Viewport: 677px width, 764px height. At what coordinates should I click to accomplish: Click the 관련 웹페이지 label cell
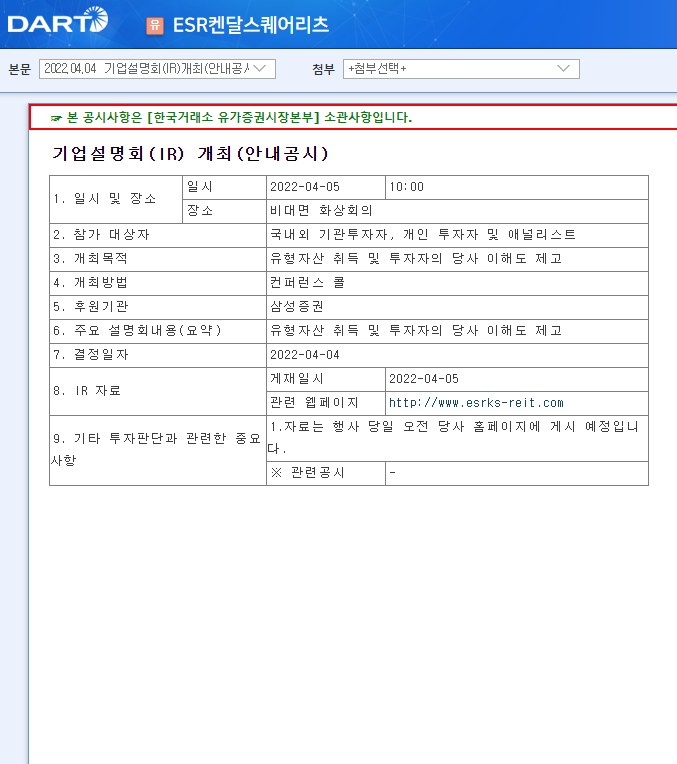point(326,403)
